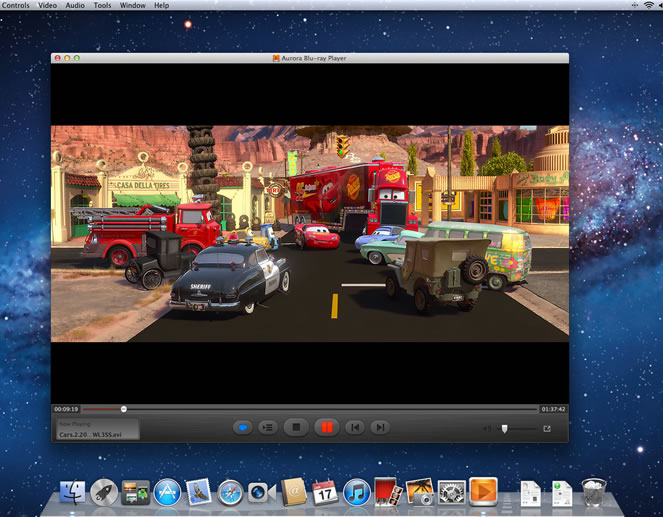Go back to the previous chapter

(x=353, y=427)
